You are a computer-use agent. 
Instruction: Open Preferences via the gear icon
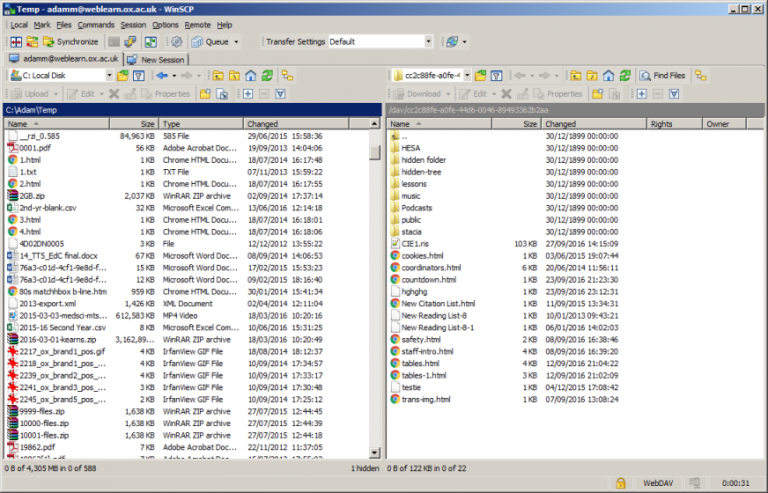click(177, 42)
